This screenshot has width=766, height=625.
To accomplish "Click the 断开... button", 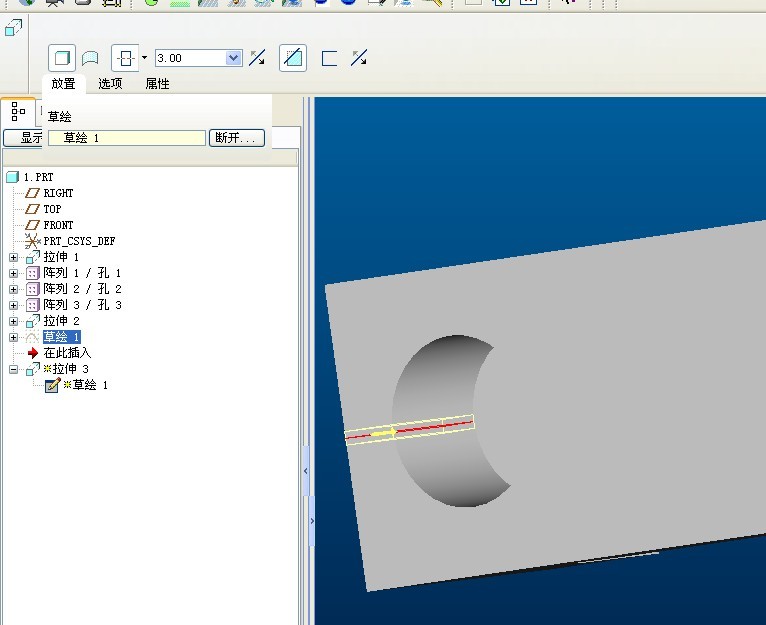I will [x=237, y=138].
